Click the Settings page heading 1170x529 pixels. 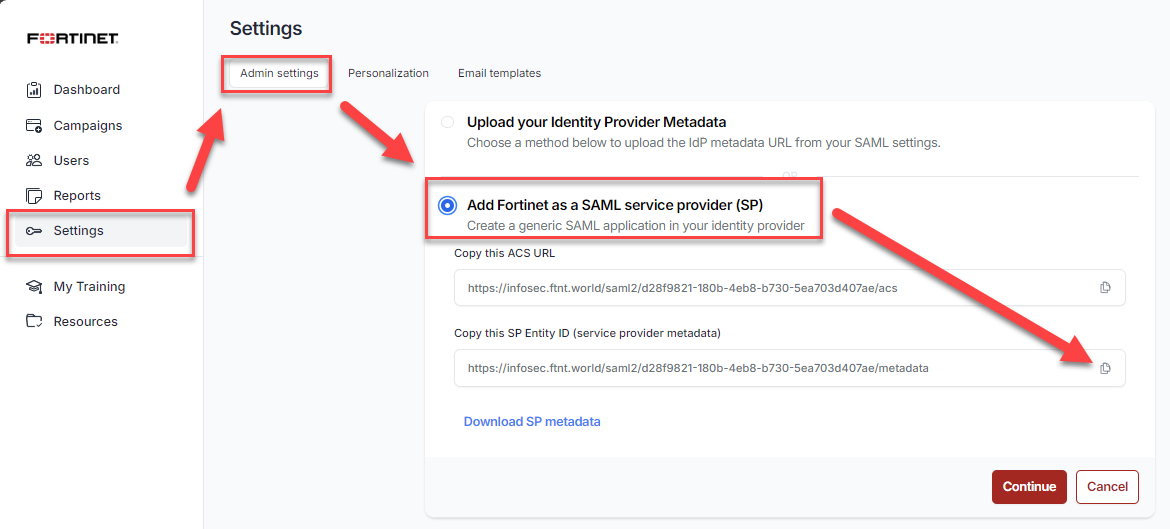(266, 28)
